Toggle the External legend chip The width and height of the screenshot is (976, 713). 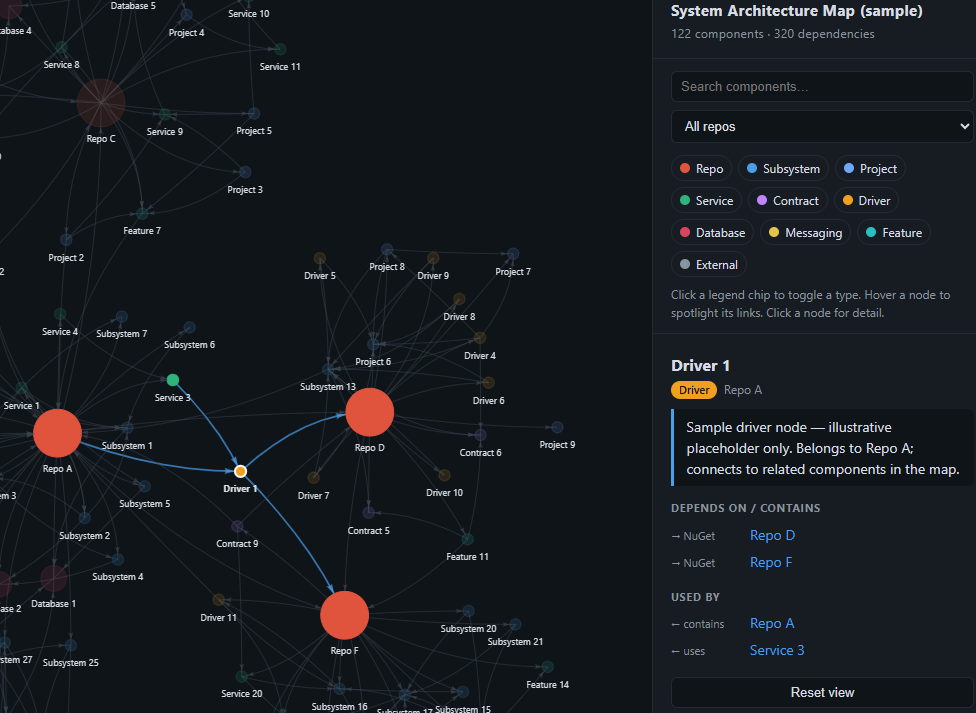coord(708,265)
